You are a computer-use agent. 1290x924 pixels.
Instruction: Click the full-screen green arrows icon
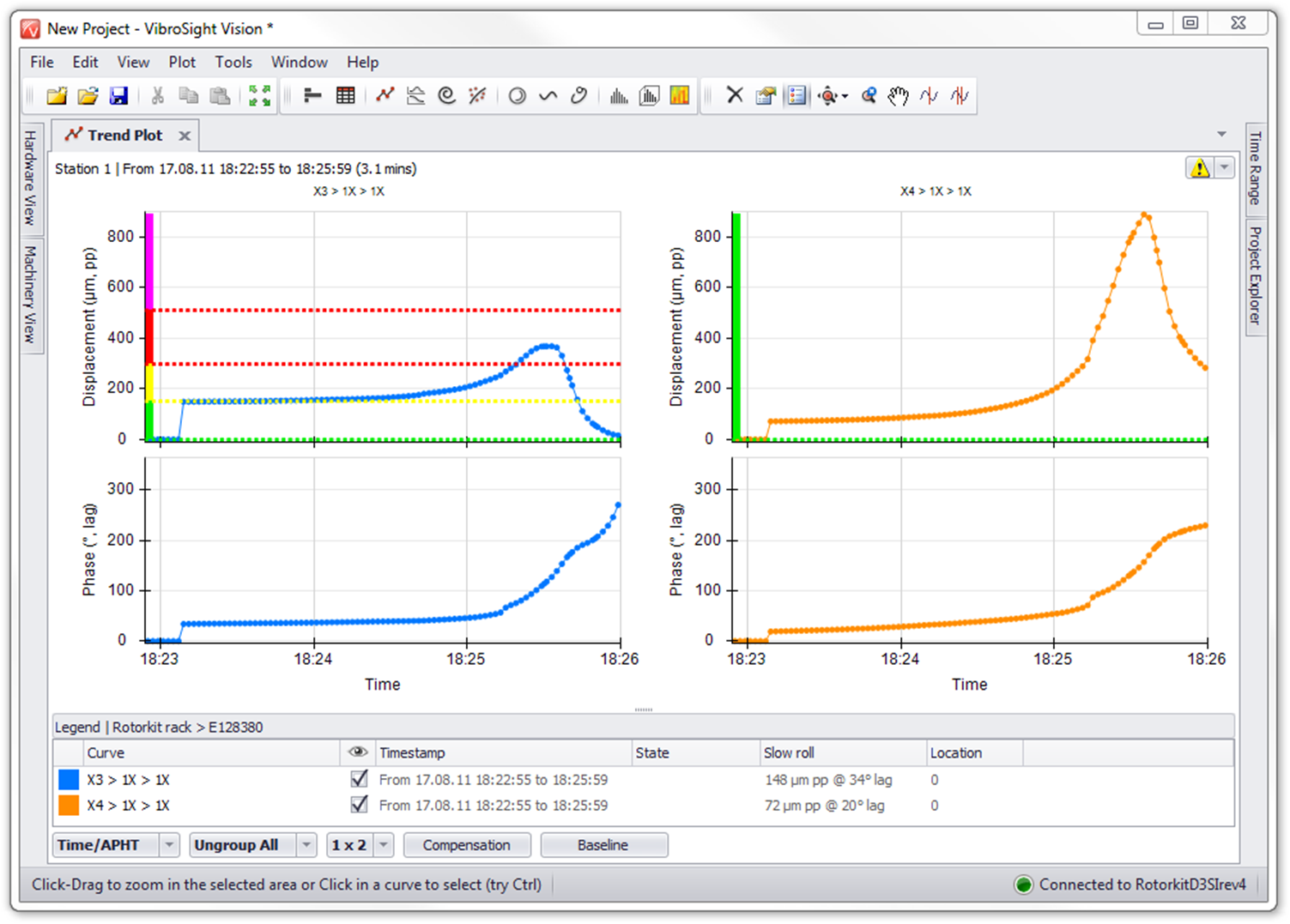click(x=259, y=95)
